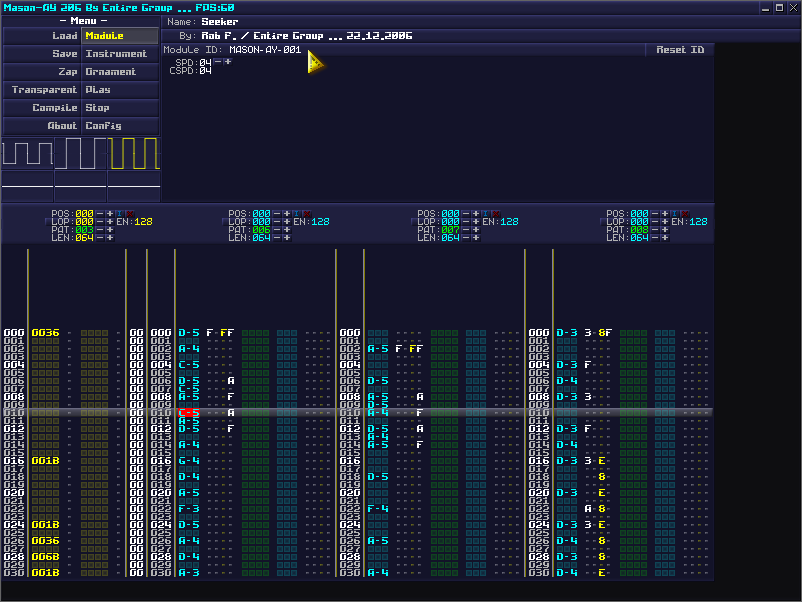The image size is (802, 602).
Task: Decrease LEN in PAT 006 block
Action: point(277,237)
